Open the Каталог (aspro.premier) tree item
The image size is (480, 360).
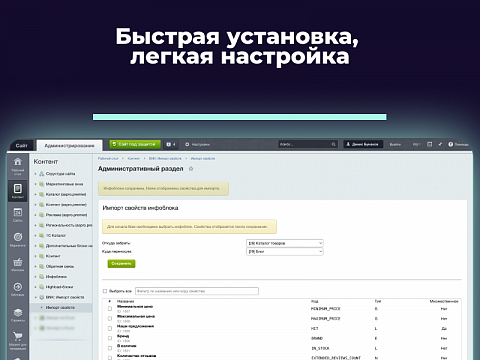[x=66, y=194]
